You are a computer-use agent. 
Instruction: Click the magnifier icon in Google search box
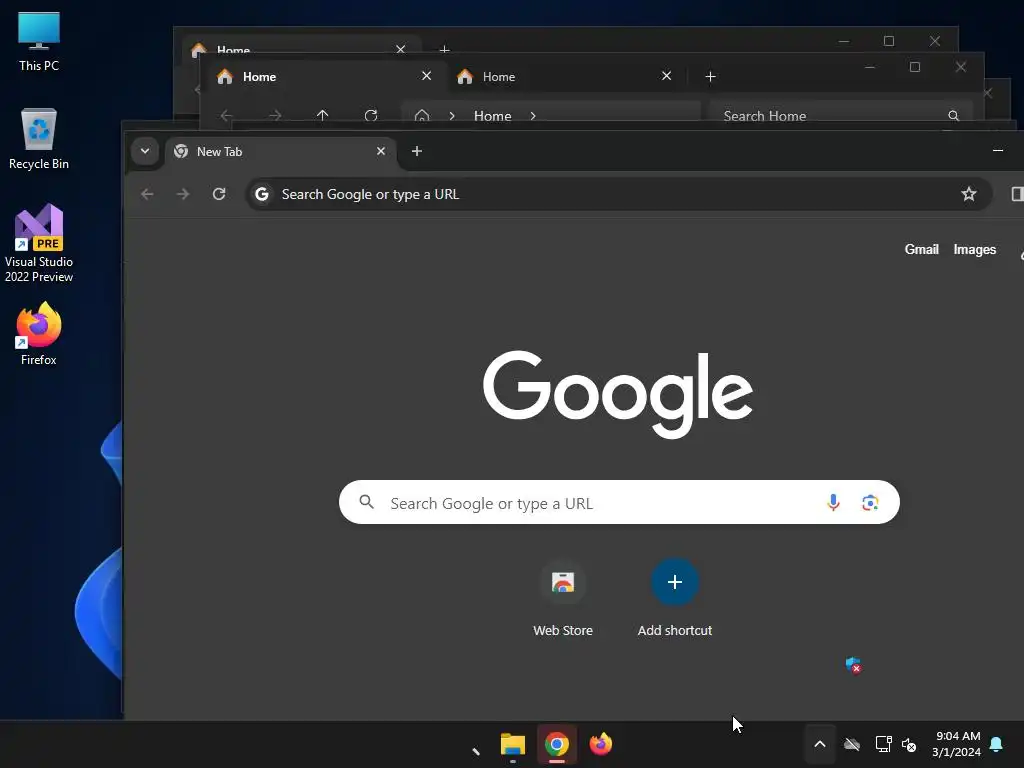(x=366, y=502)
